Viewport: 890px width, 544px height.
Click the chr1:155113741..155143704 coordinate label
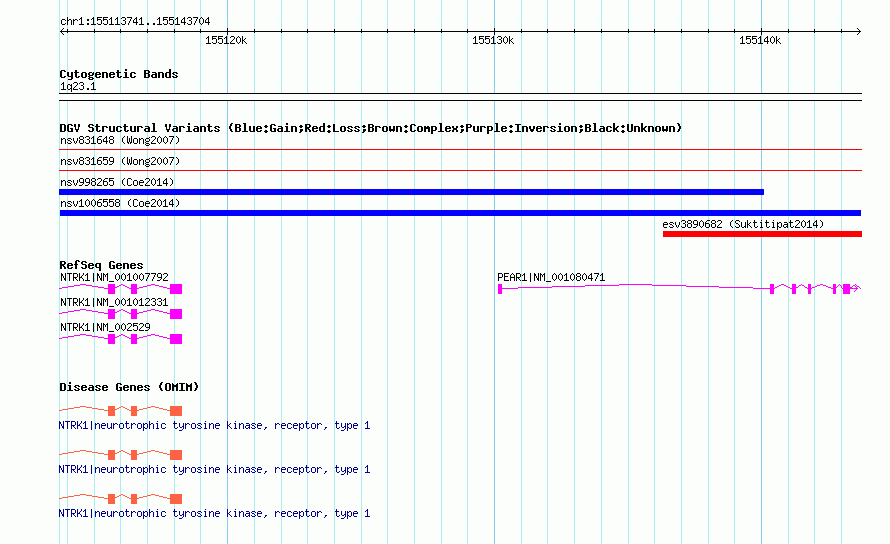tap(135, 21)
